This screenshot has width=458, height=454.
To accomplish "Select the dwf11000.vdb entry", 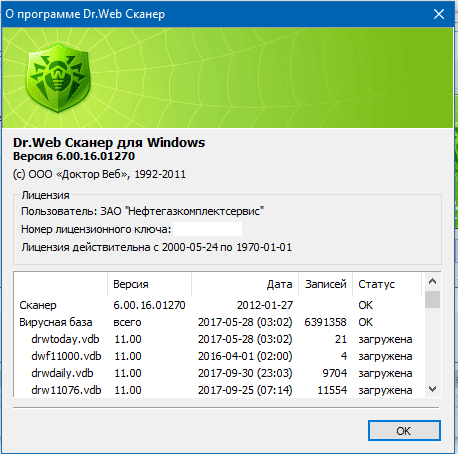I will pos(219,356).
